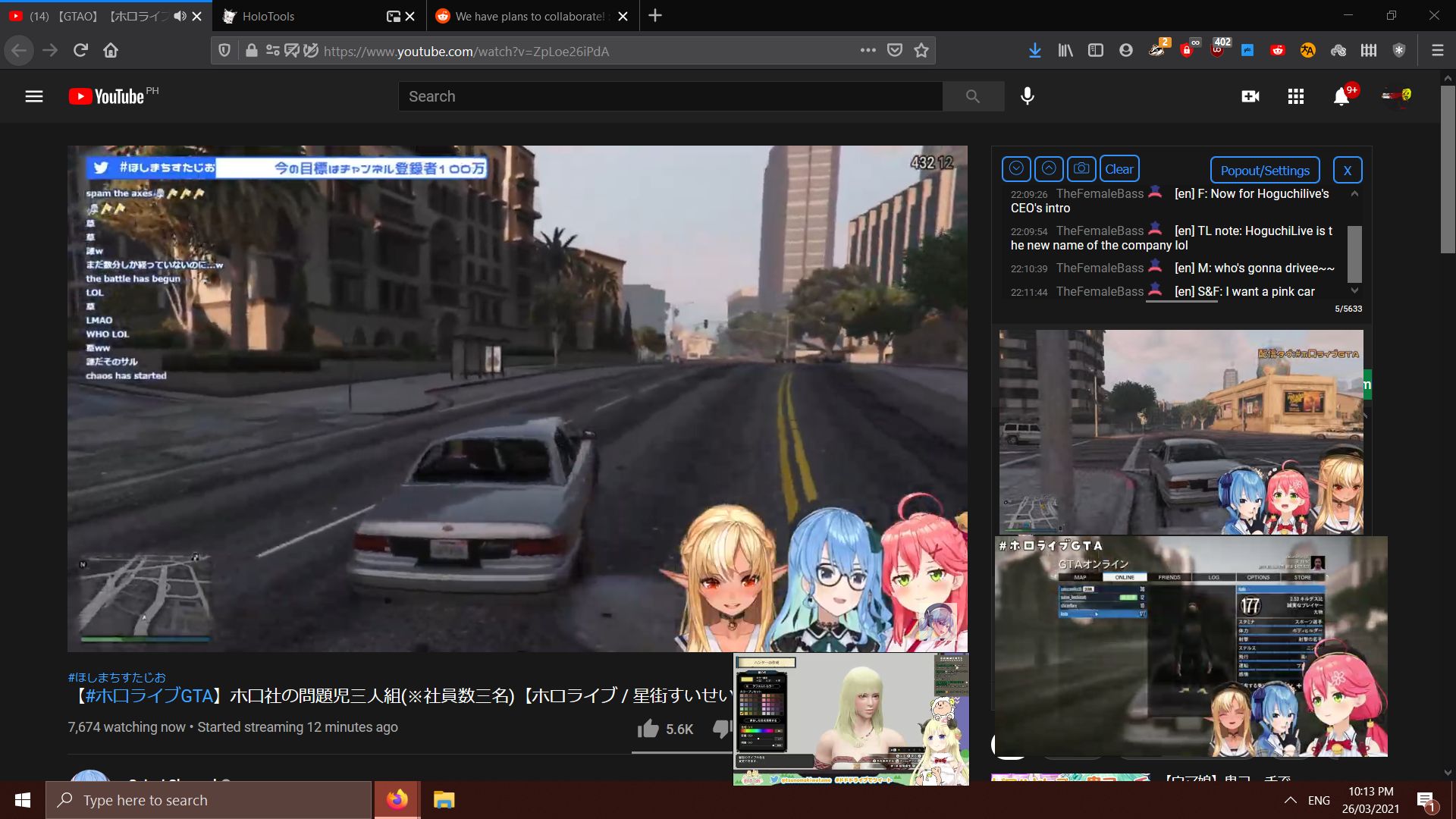
Task: Toggle scroll-to-top chevron in chat panel
Action: click(x=1049, y=168)
